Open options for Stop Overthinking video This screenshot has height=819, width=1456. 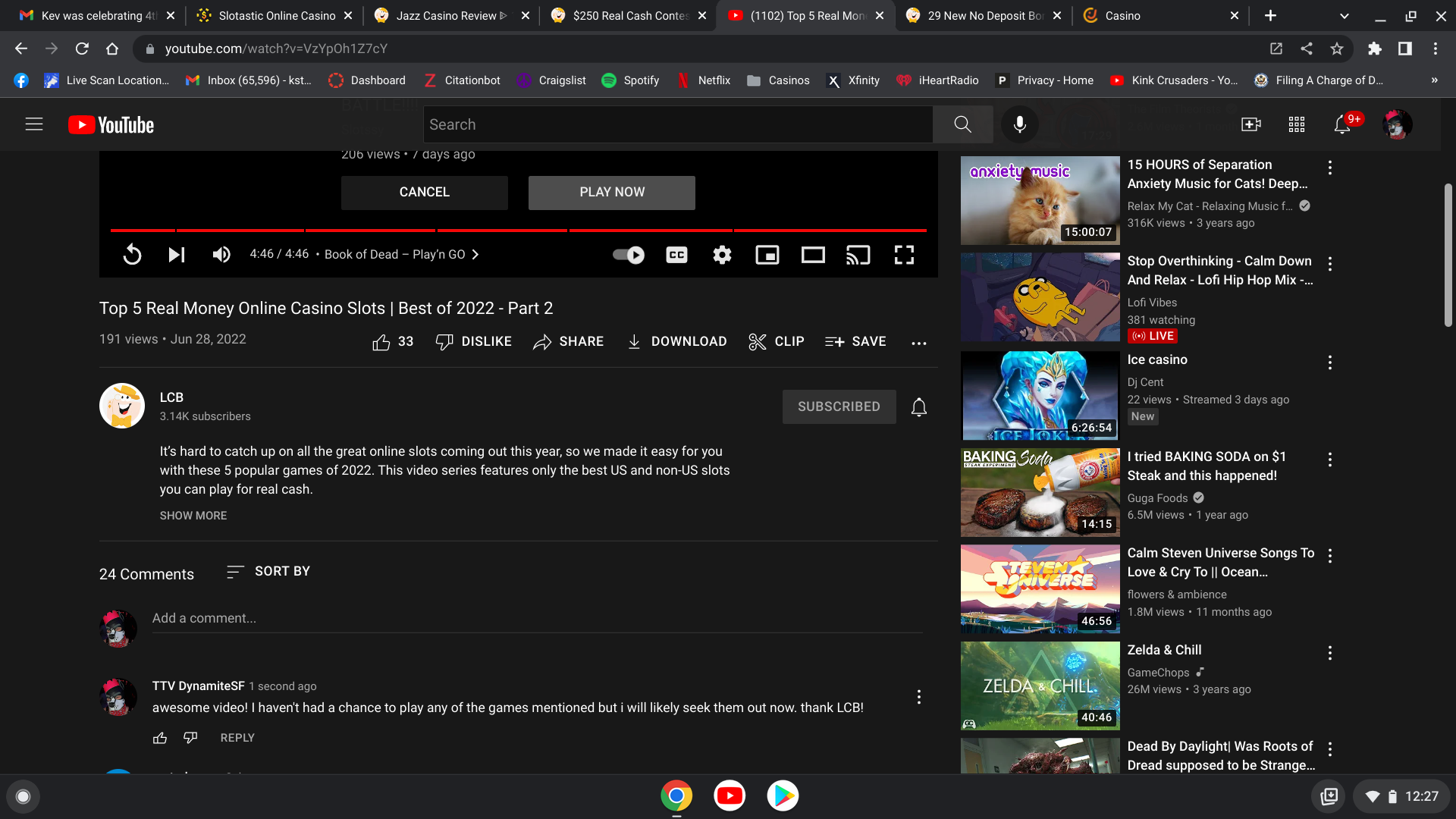1330,265
